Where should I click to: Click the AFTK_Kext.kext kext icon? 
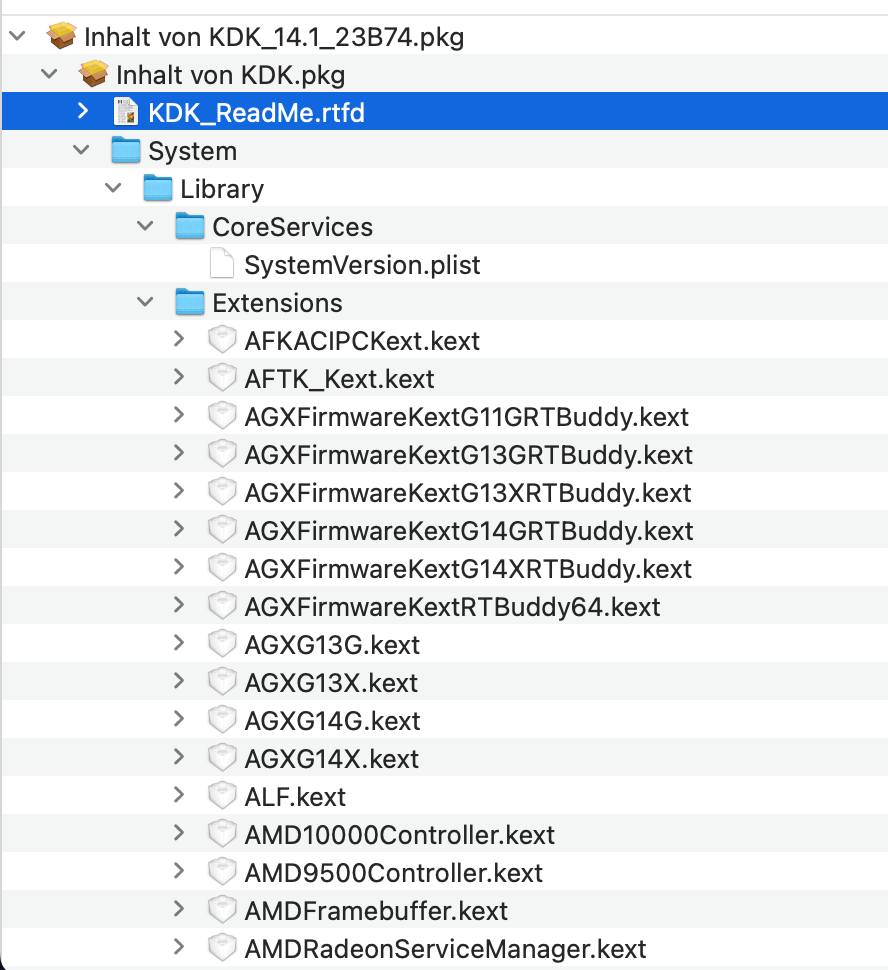pyautogui.click(x=222, y=378)
